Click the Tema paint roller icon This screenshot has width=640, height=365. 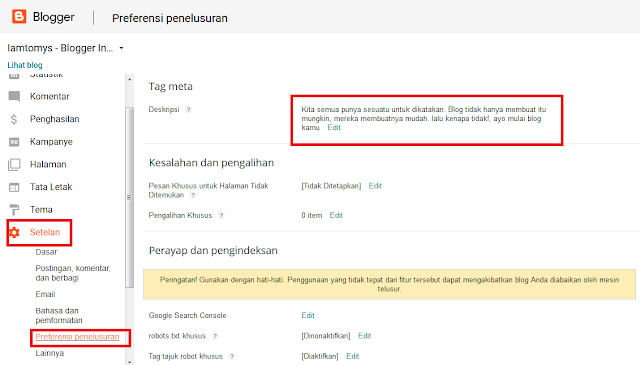[14, 209]
